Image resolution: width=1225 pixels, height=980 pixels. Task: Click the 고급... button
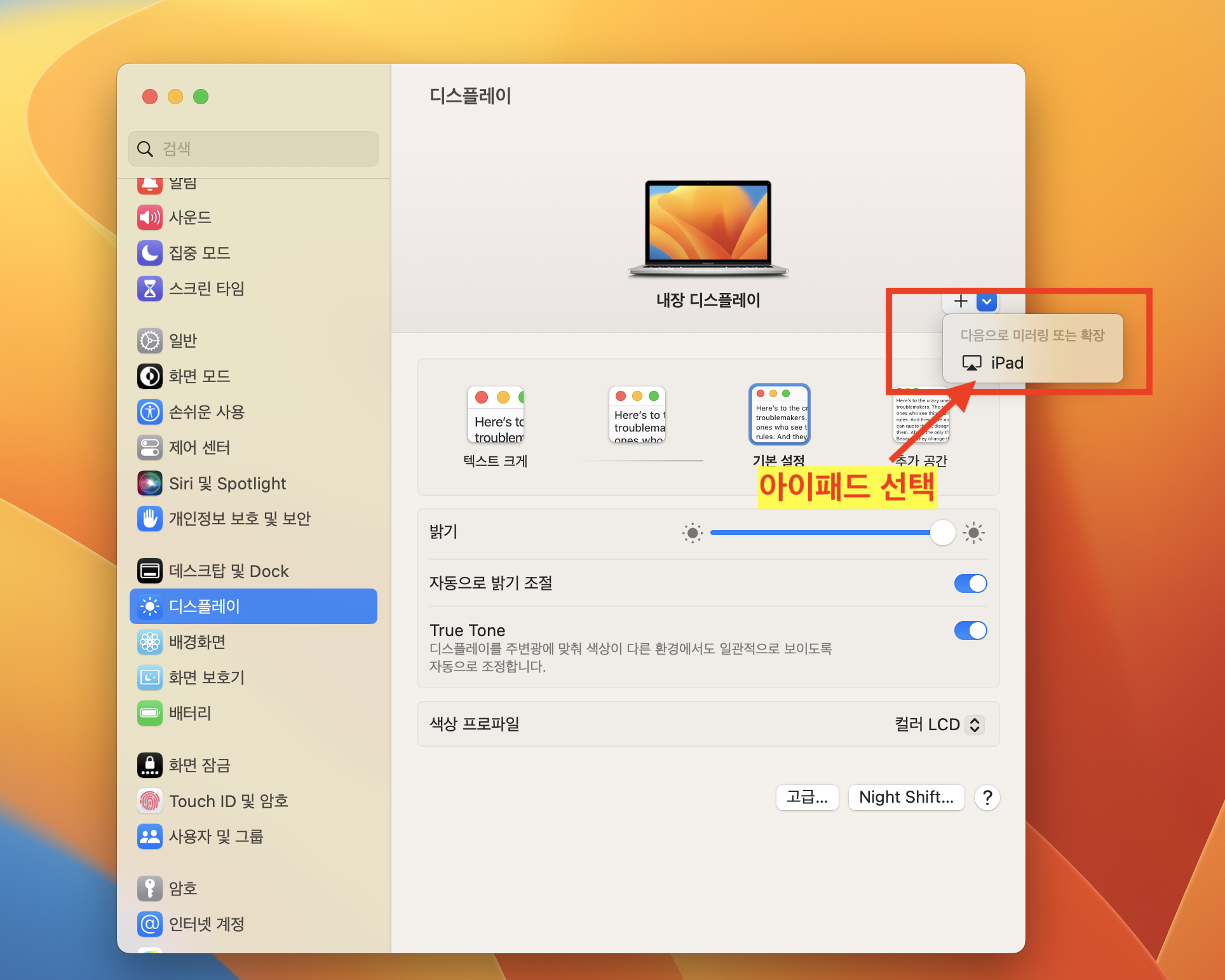coord(807,798)
